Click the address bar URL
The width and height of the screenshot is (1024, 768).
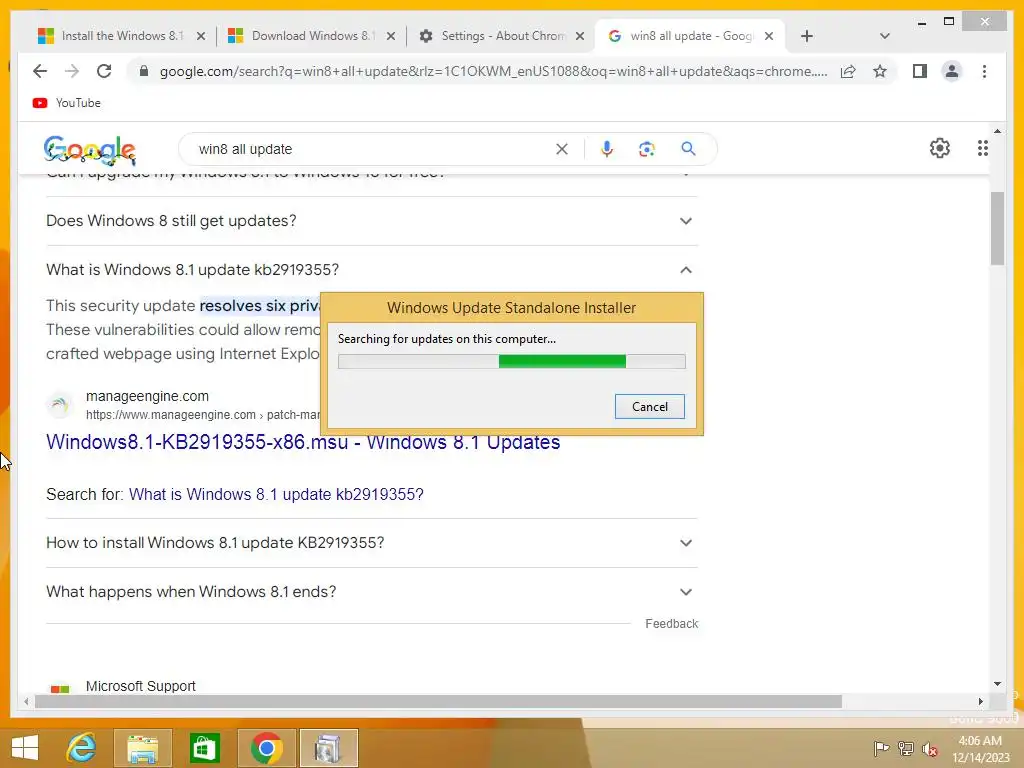coord(494,71)
